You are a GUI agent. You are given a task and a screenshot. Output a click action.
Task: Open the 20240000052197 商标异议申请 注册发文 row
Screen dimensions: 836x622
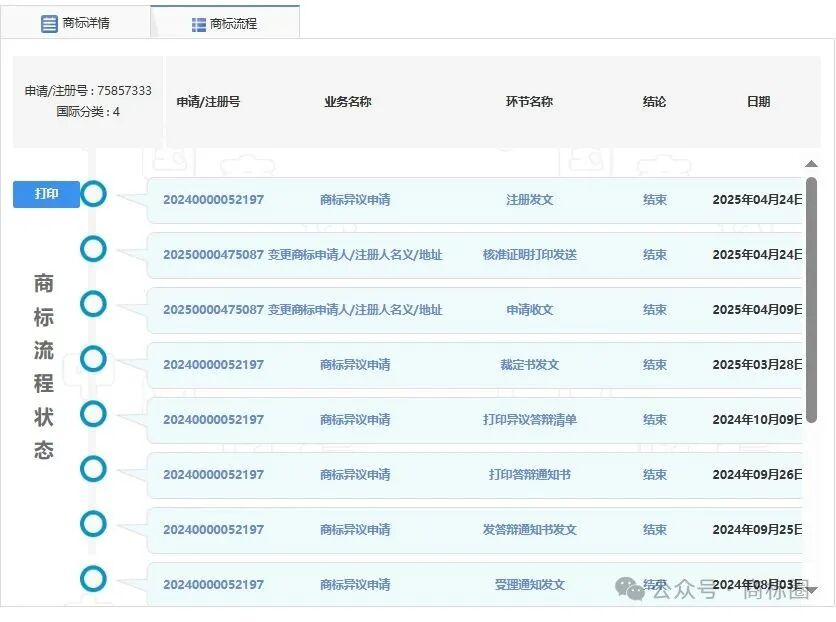click(x=480, y=199)
